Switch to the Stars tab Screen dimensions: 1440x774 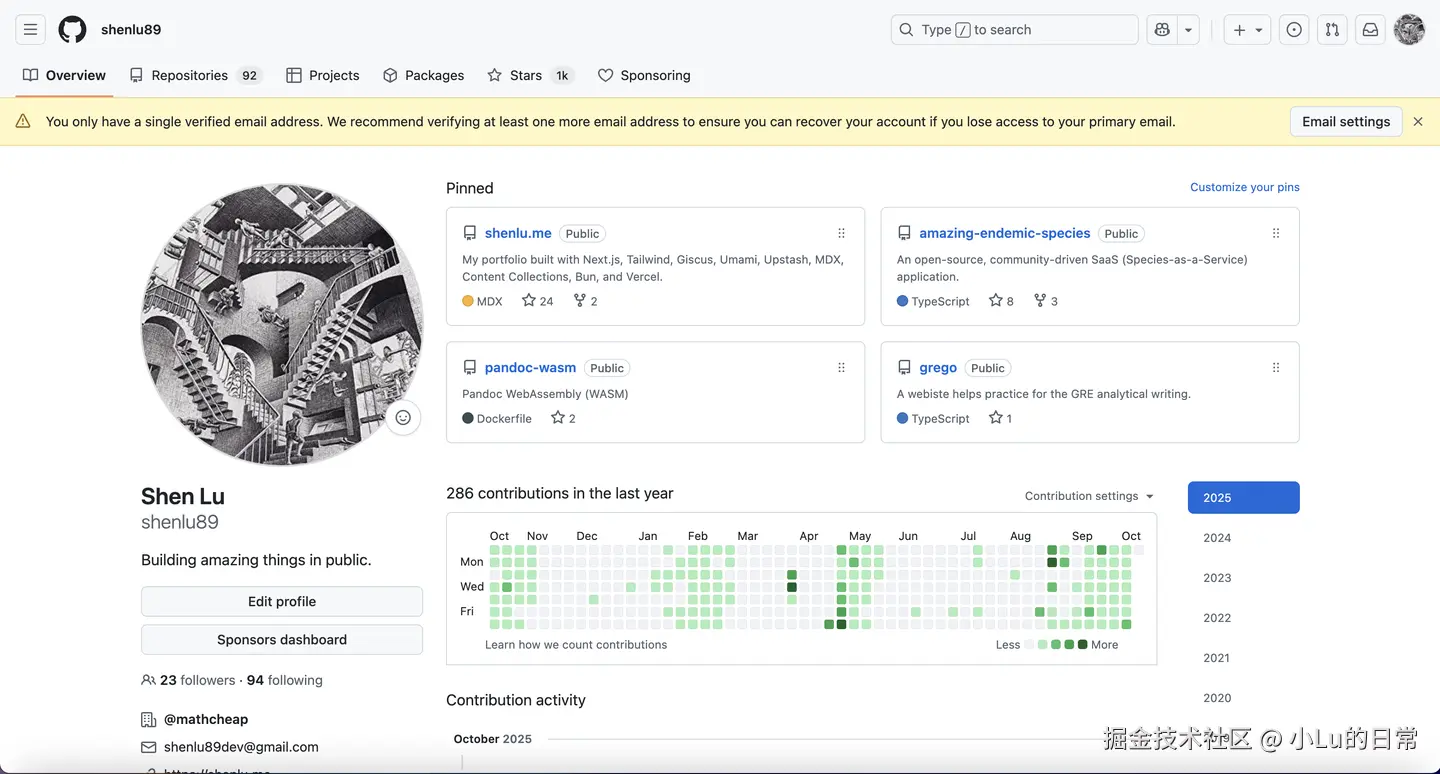pyautogui.click(x=528, y=75)
